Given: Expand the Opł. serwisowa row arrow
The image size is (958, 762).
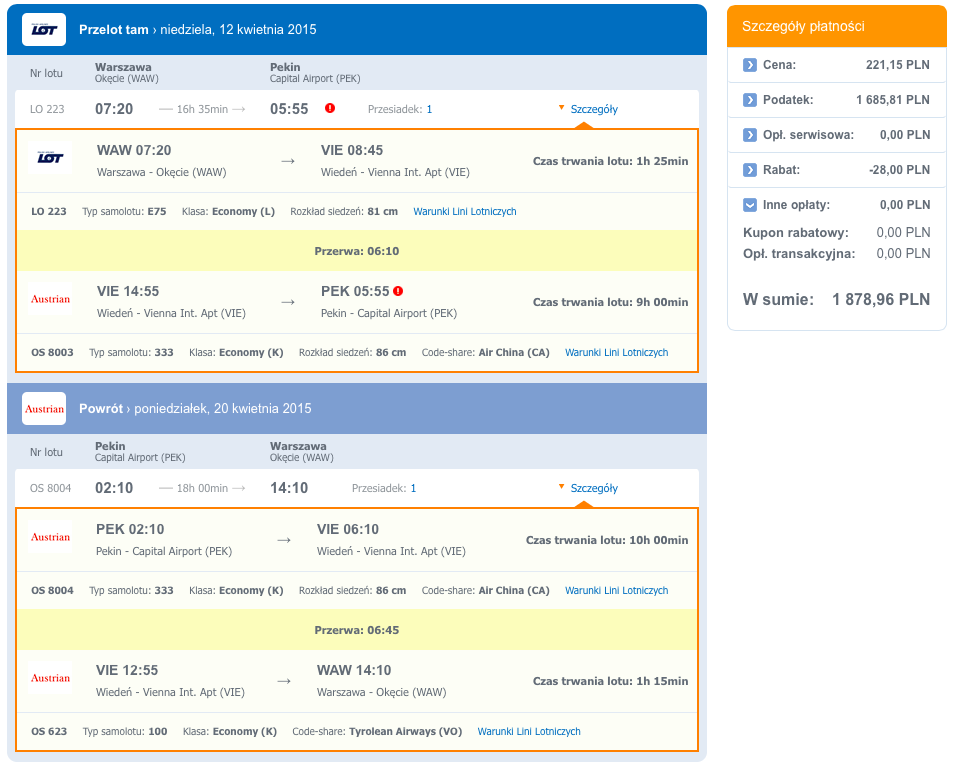Looking at the screenshot, I should [750, 134].
